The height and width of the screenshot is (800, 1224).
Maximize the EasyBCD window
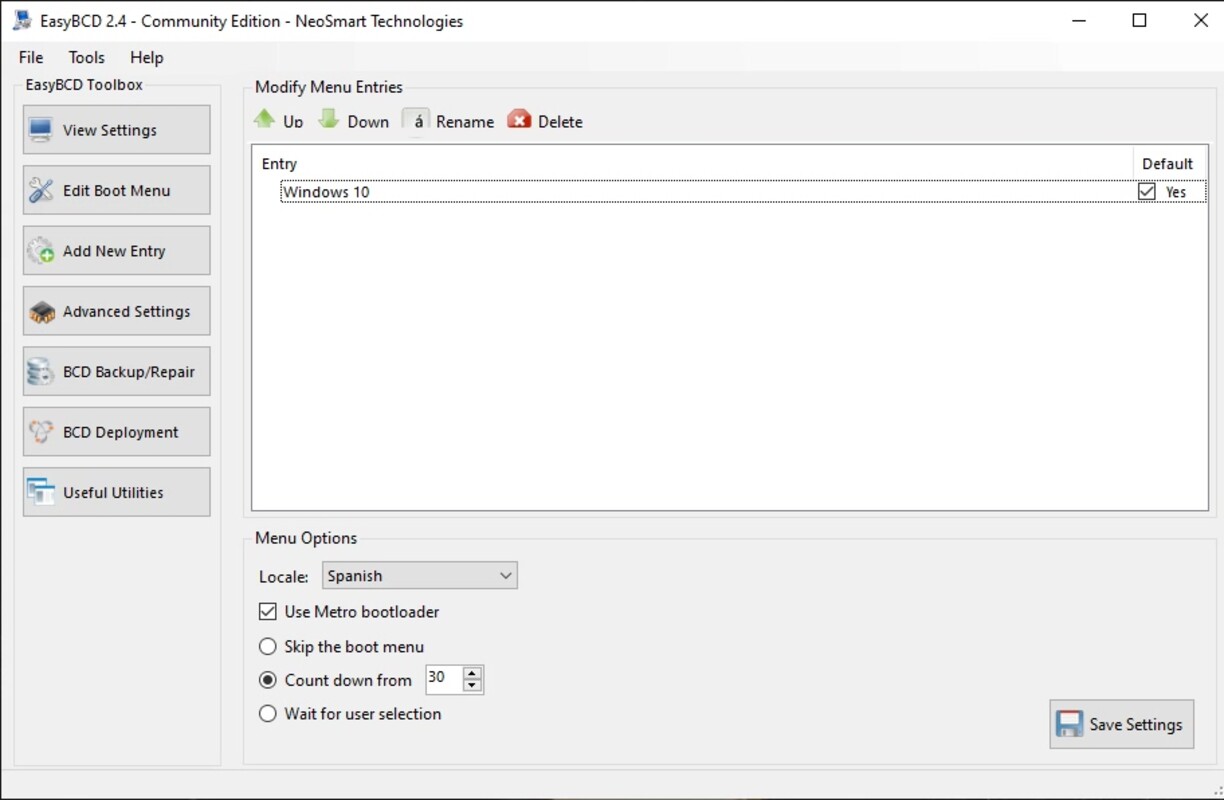(x=1139, y=21)
